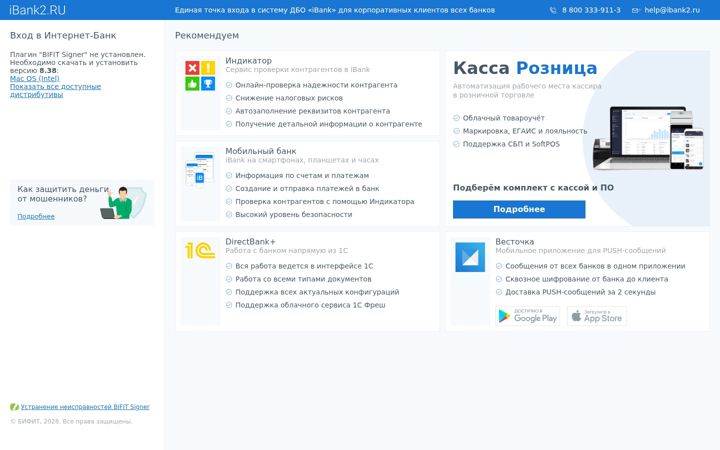The height and width of the screenshot is (450, 720).
Task: Download the Mac OS (Intel) installer
Action: [x=34, y=79]
